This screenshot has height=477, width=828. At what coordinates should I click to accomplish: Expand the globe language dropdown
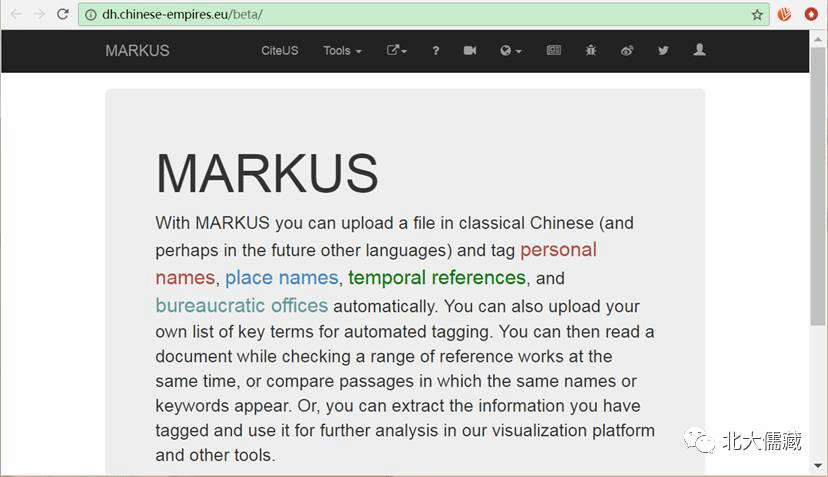[510, 51]
